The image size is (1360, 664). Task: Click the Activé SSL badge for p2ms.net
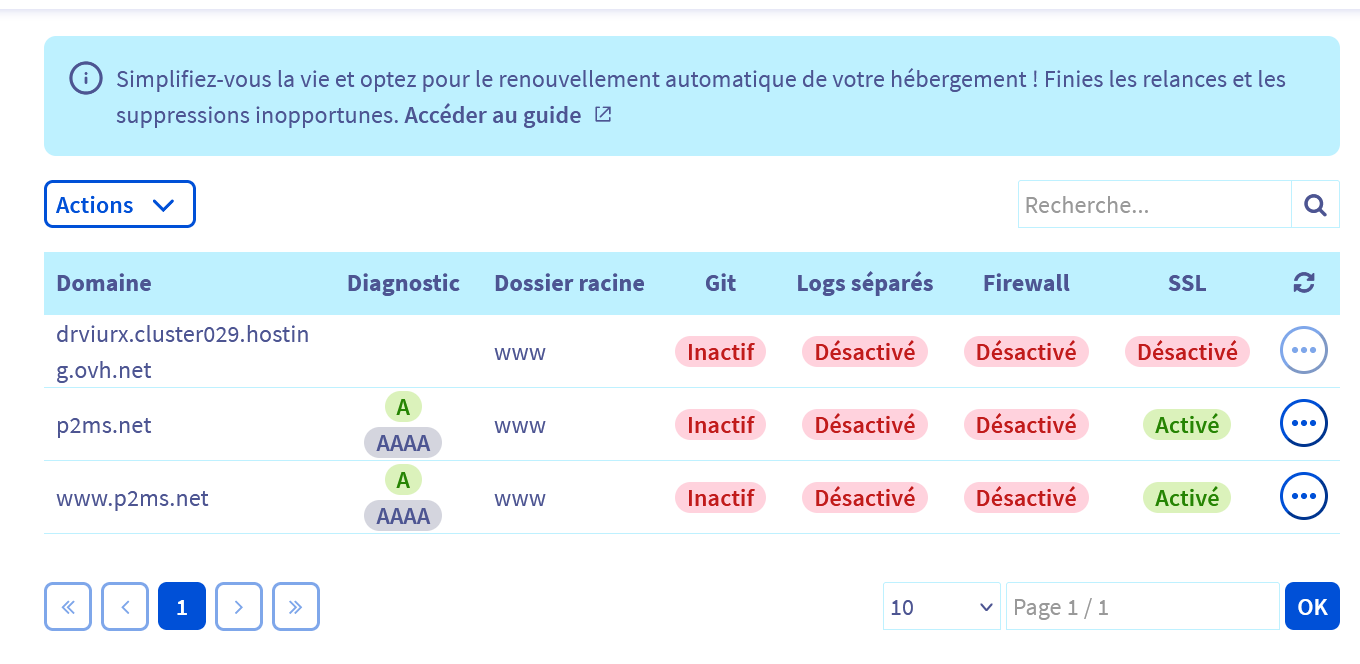pos(1187,424)
